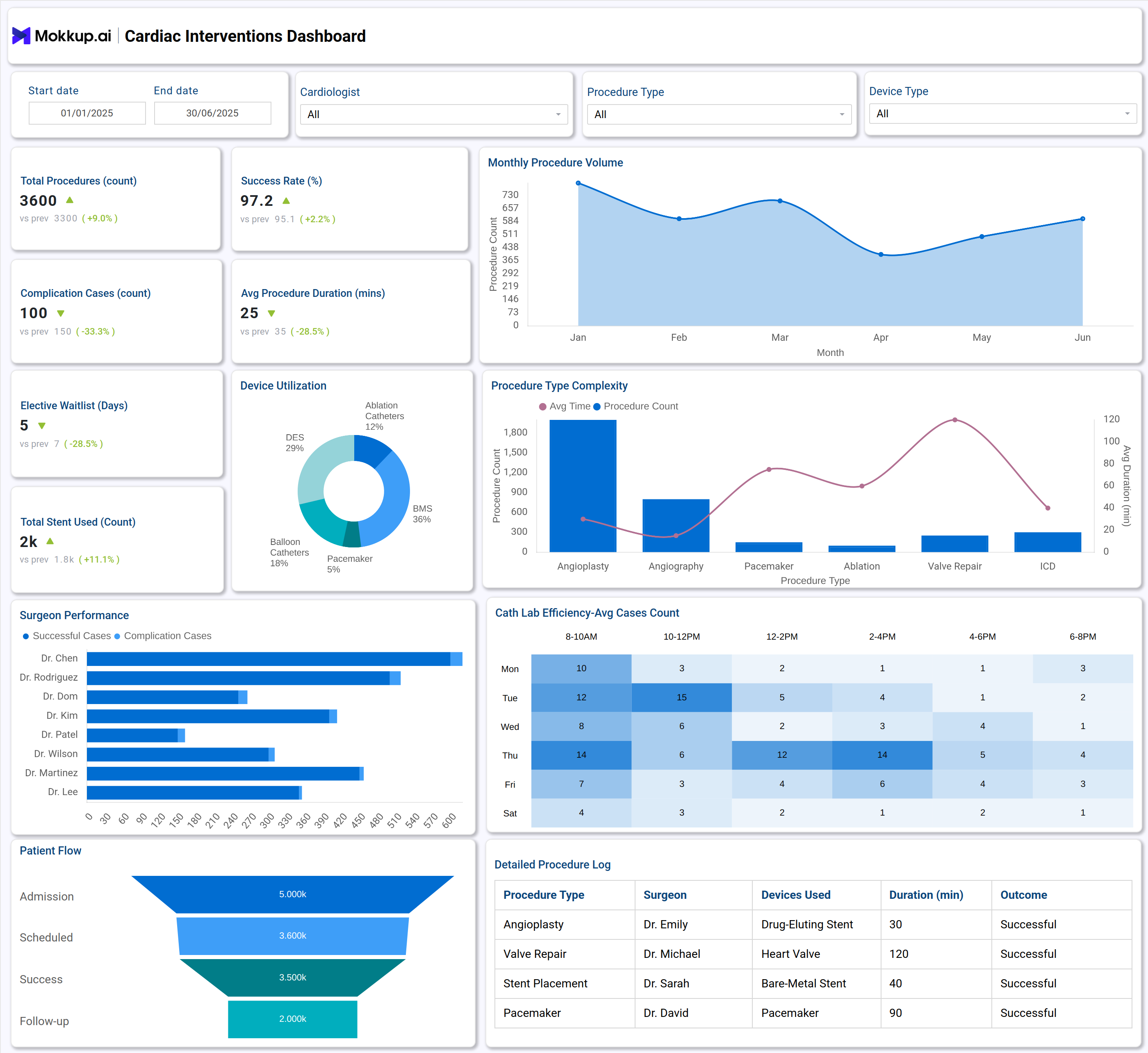Click the Sat heatmap row label
Image resolution: width=1148 pixels, height=1053 pixels.
(510, 814)
